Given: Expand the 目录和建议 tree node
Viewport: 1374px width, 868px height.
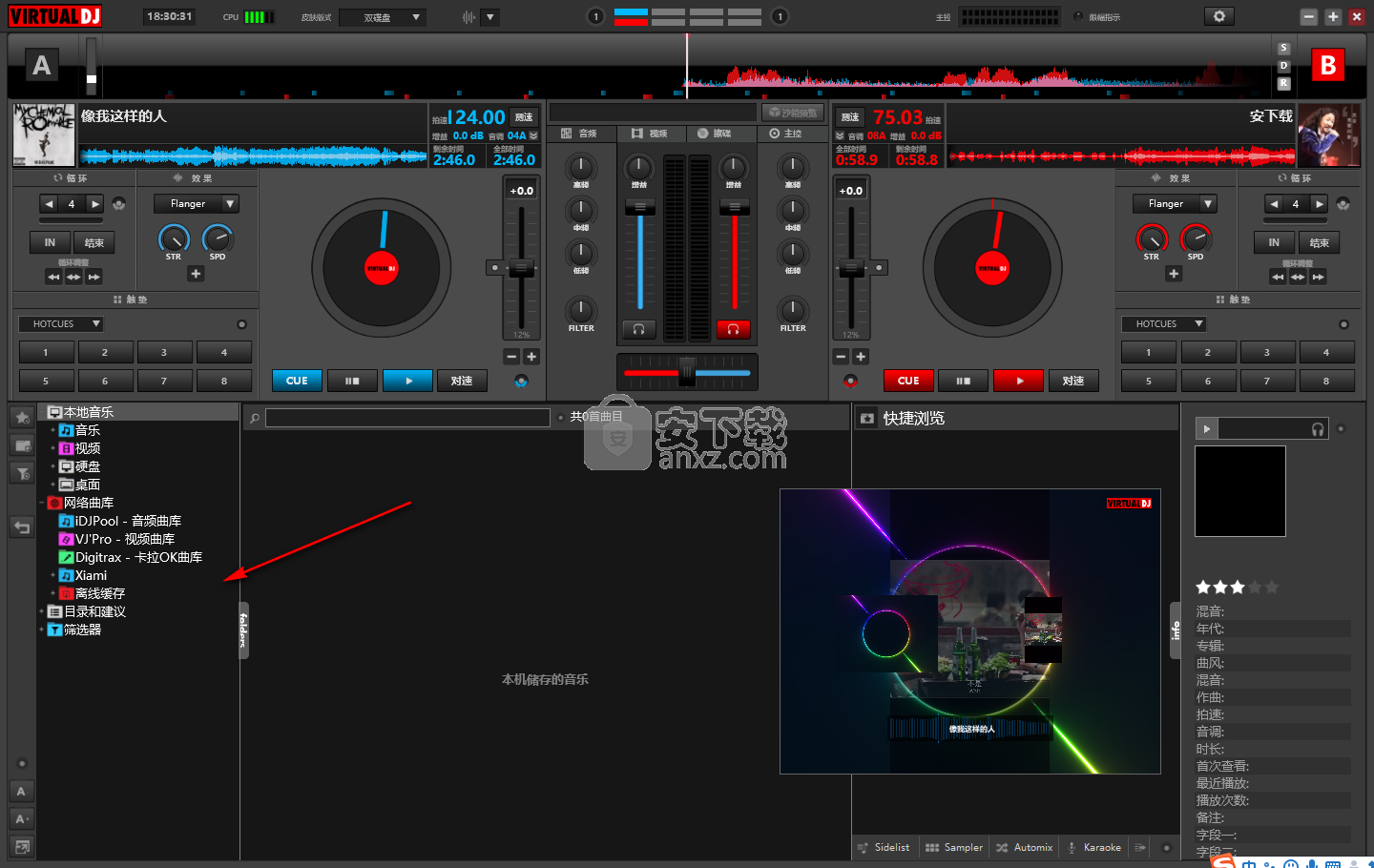Looking at the screenshot, I should coord(41,611).
